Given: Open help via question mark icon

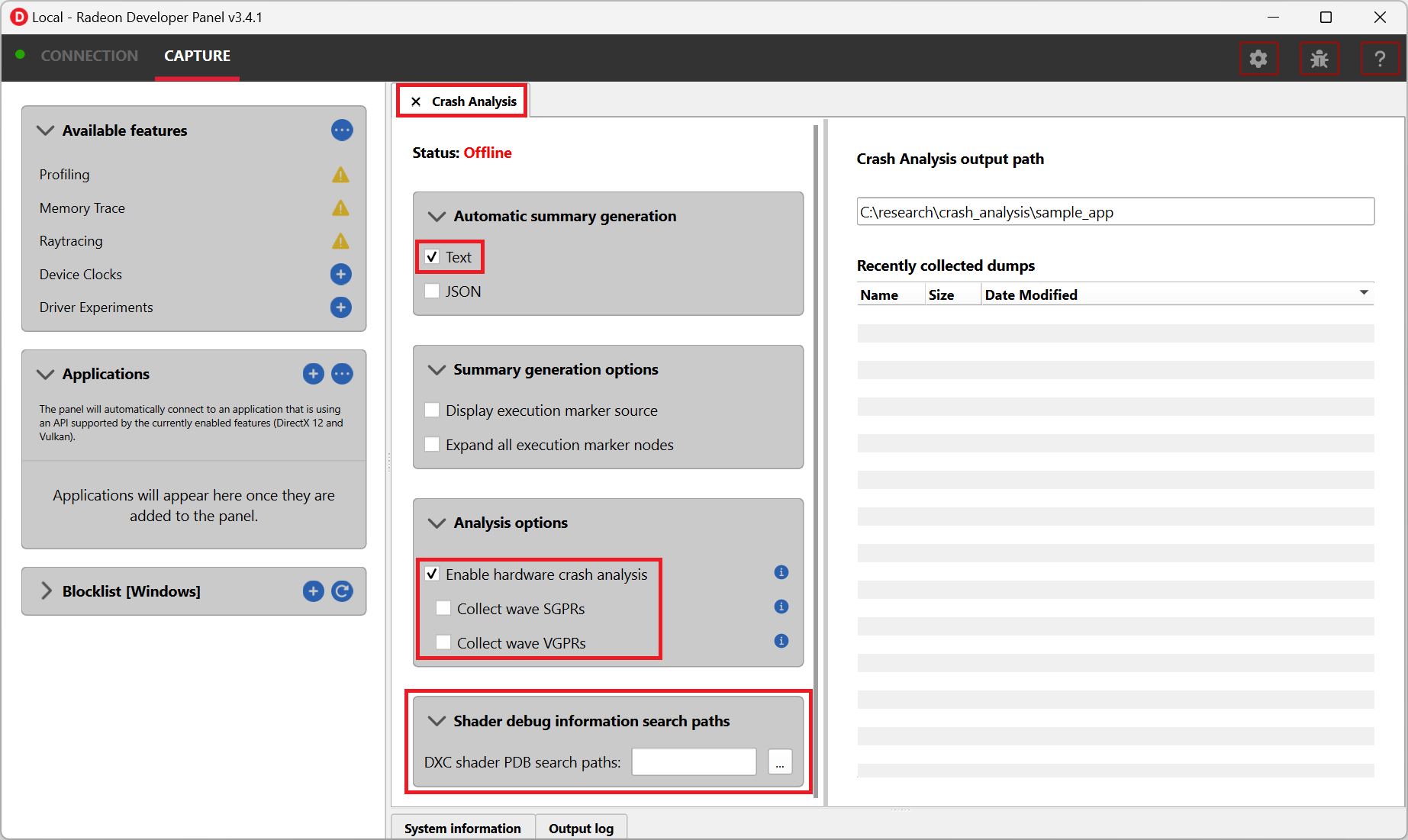Looking at the screenshot, I should click(1379, 59).
